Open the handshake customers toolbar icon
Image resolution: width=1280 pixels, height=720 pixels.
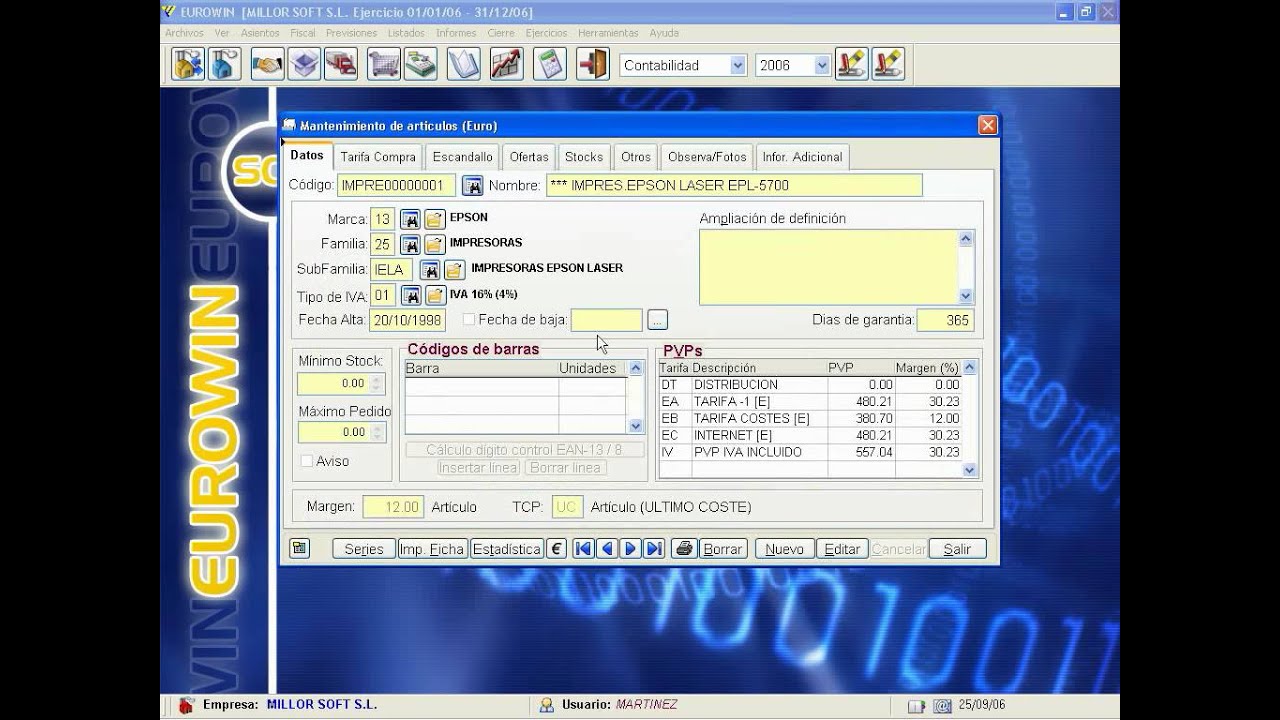tap(267, 64)
